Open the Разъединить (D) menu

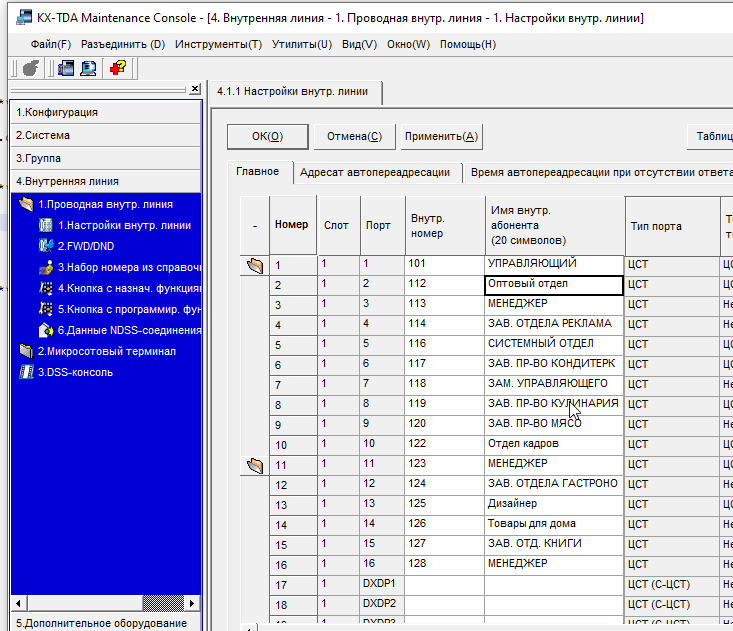pyautogui.click(x=123, y=44)
